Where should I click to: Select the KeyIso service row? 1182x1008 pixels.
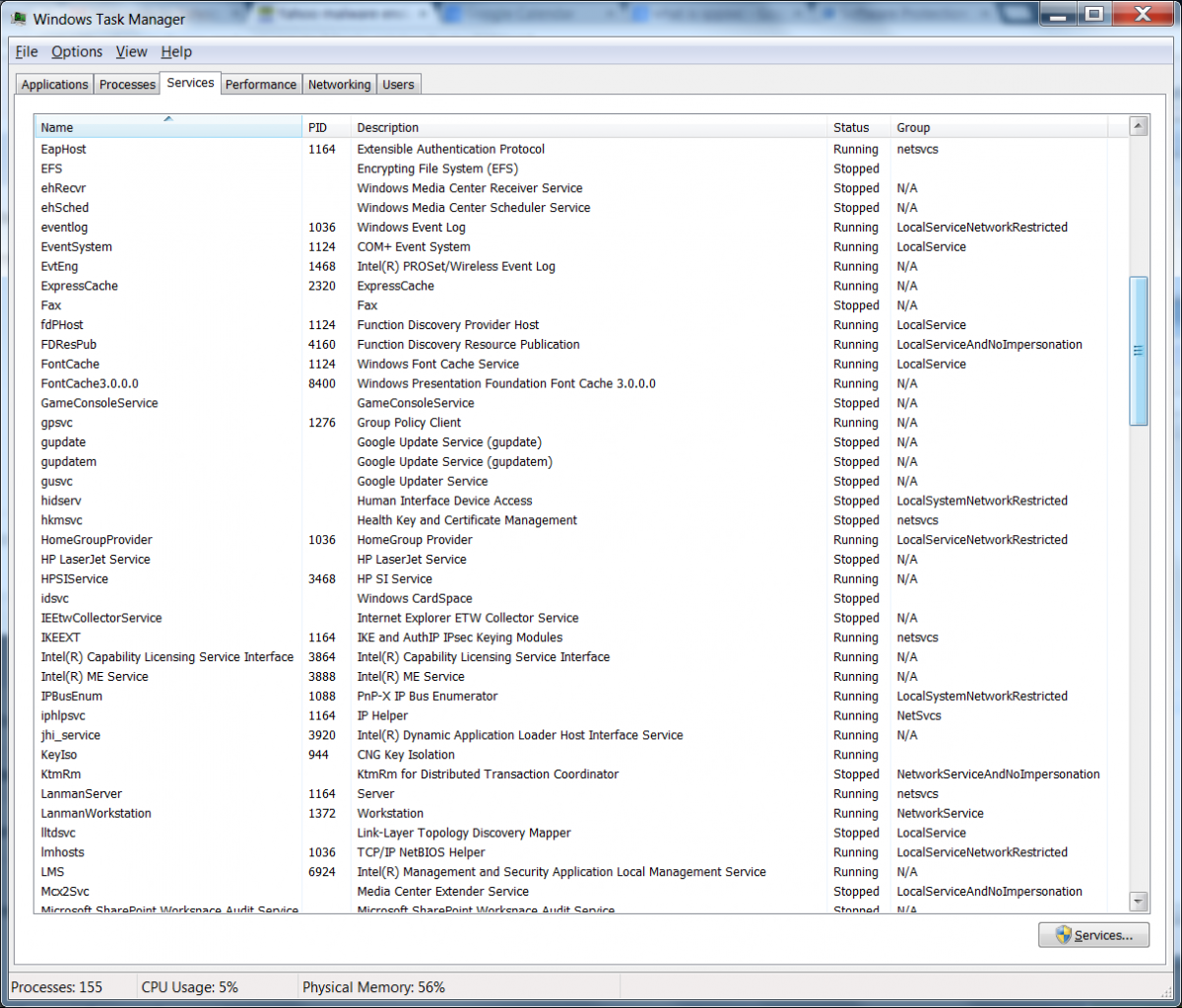[581, 755]
